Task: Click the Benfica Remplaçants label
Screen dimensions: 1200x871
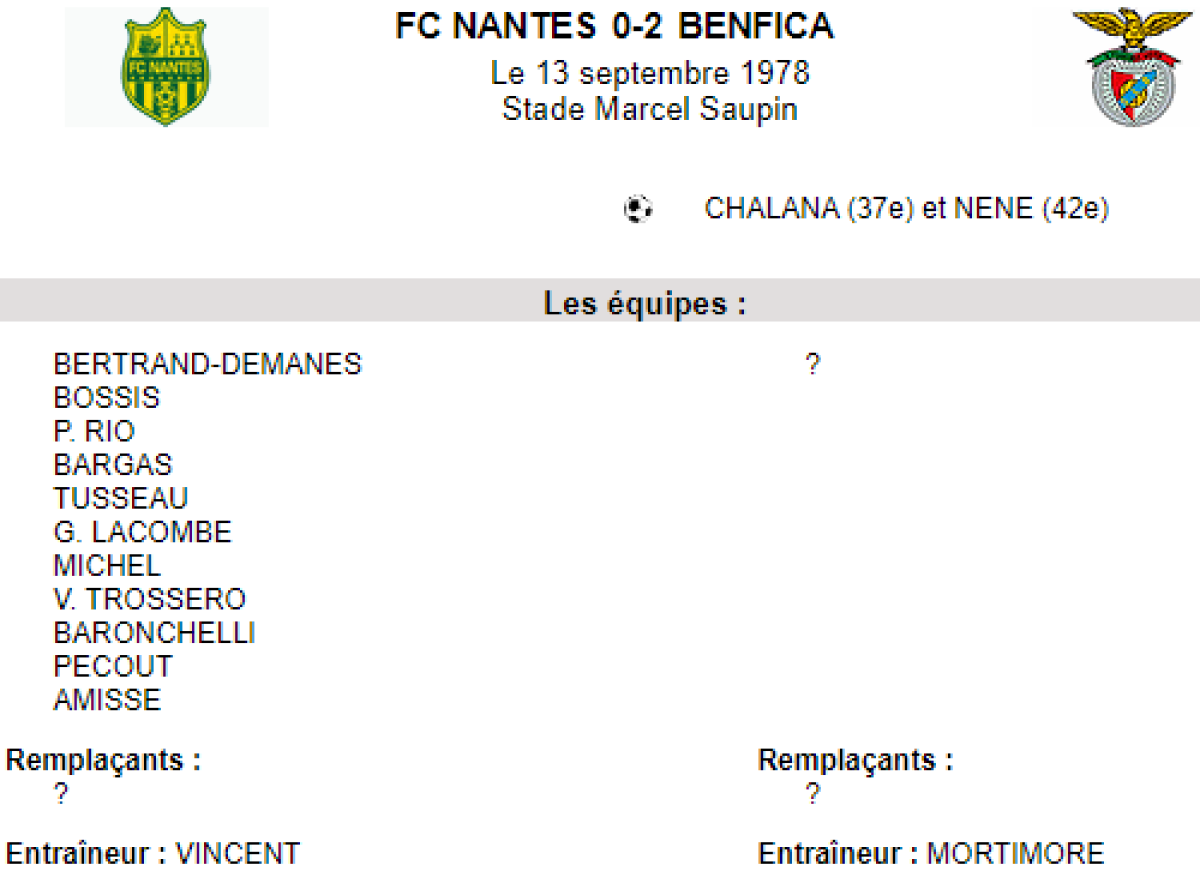Action: pyautogui.click(x=856, y=761)
